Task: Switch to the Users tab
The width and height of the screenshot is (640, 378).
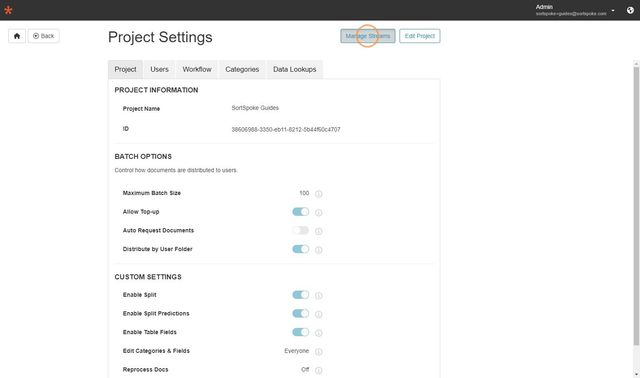Action: point(159,69)
